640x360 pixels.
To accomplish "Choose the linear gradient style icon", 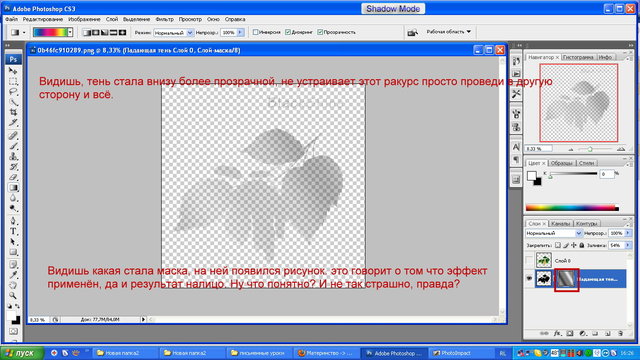I will click(87, 32).
